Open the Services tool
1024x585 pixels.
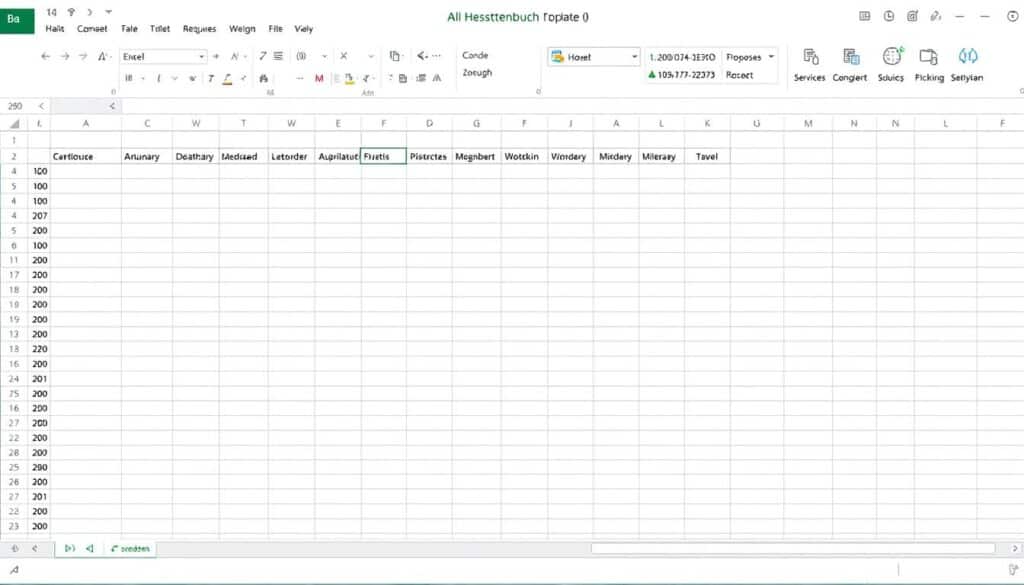point(809,65)
